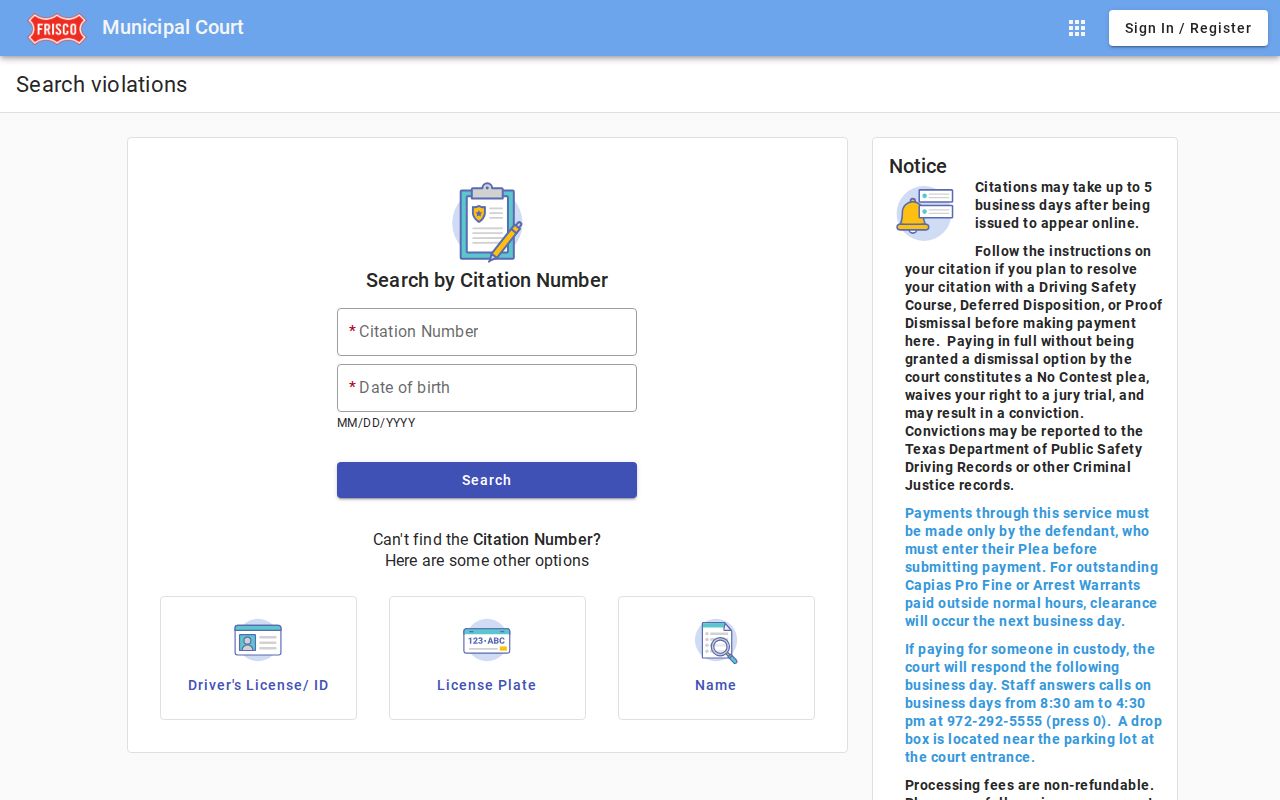1280x800 pixels.
Task: Click the Frisco logo in the header
Action: 57,28
